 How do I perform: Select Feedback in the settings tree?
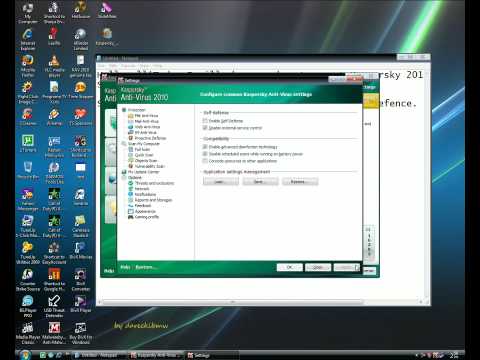[143, 206]
